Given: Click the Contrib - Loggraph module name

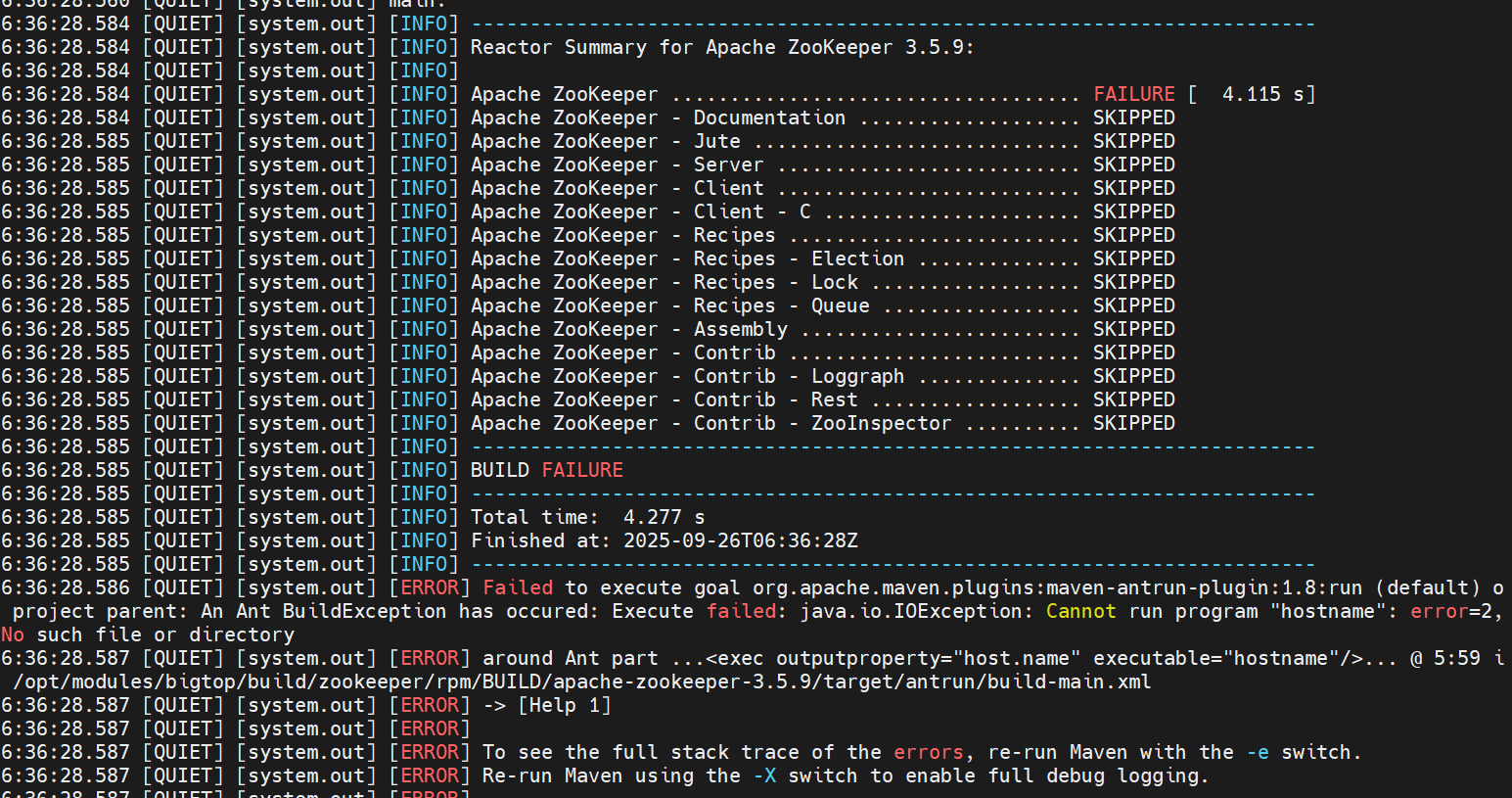Looking at the screenshot, I should (799, 376).
